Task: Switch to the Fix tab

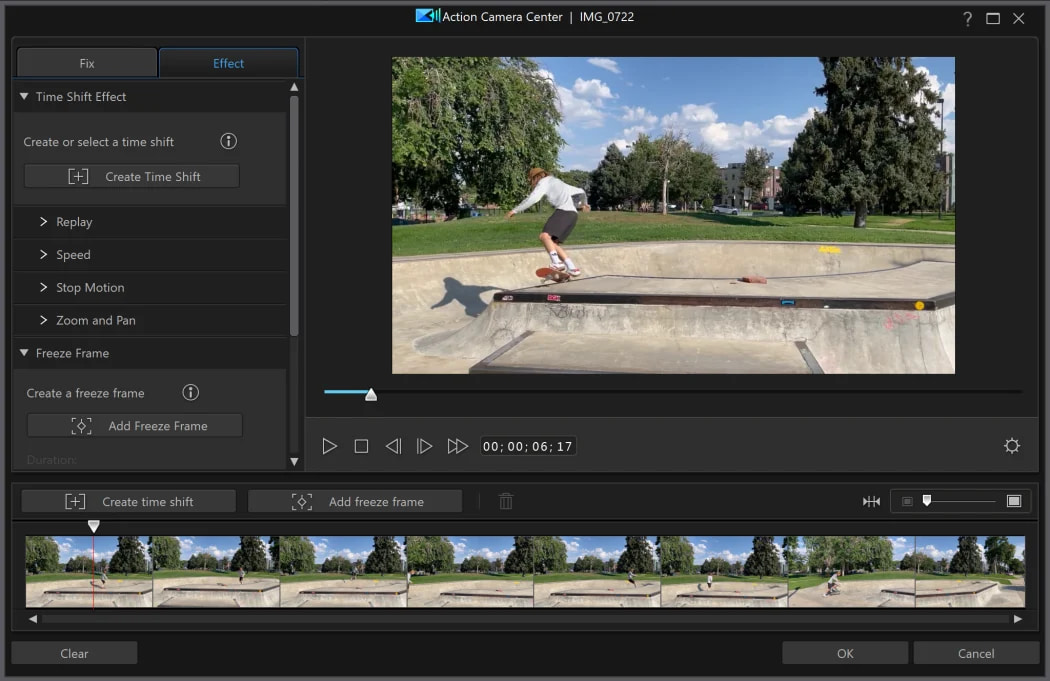Action: [x=87, y=63]
